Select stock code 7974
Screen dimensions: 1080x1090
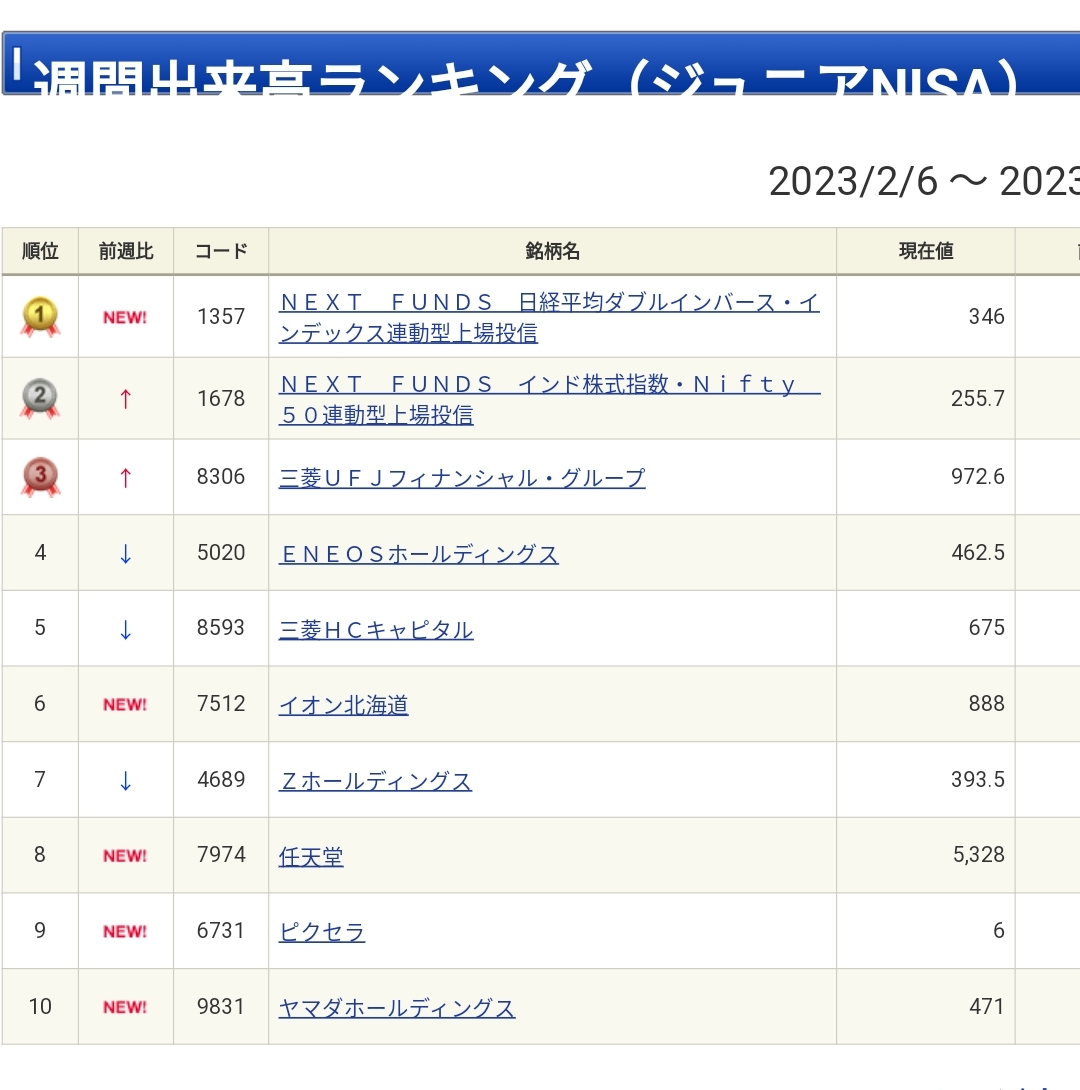tap(221, 854)
